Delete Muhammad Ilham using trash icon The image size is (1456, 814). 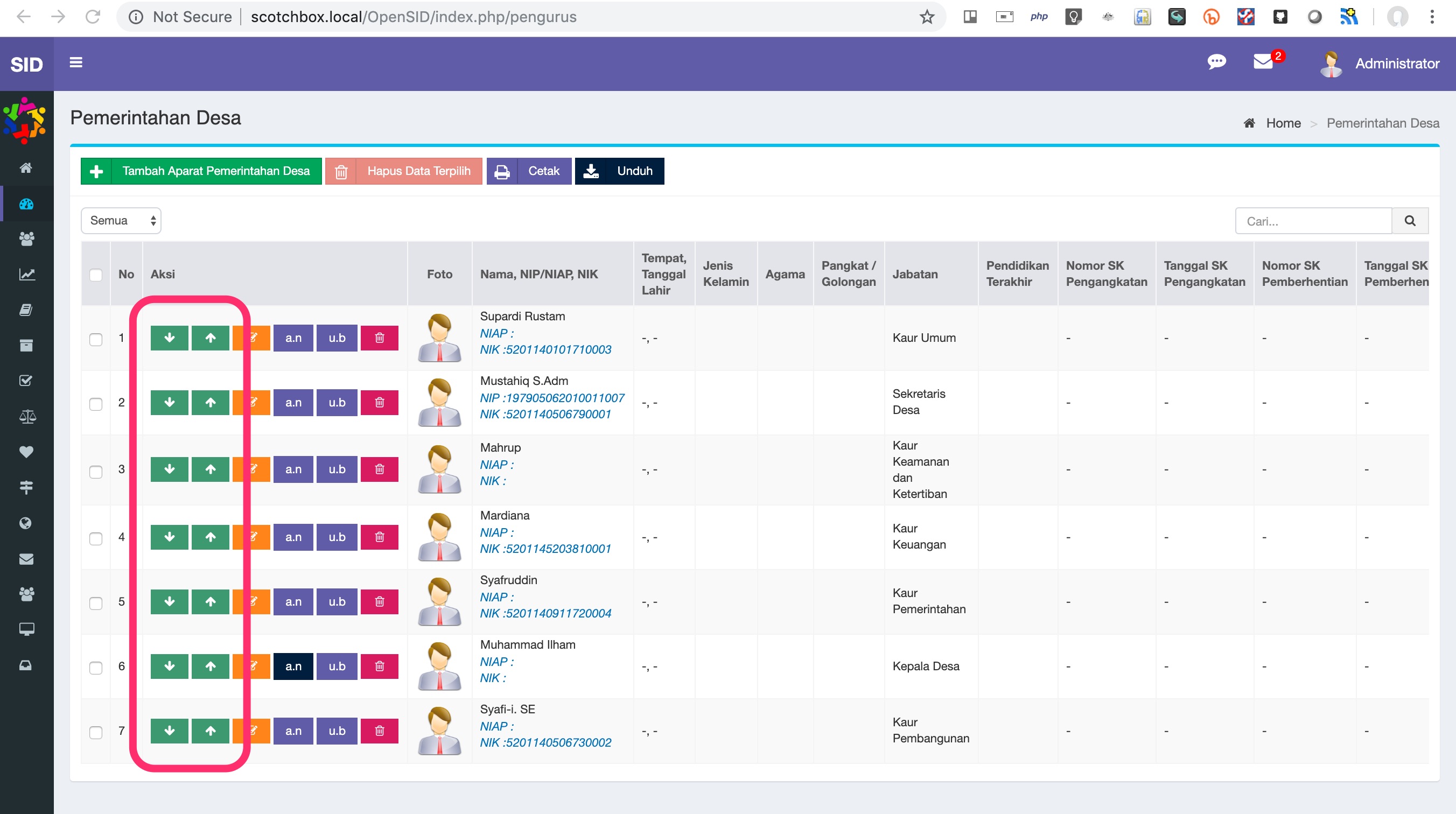click(x=379, y=666)
